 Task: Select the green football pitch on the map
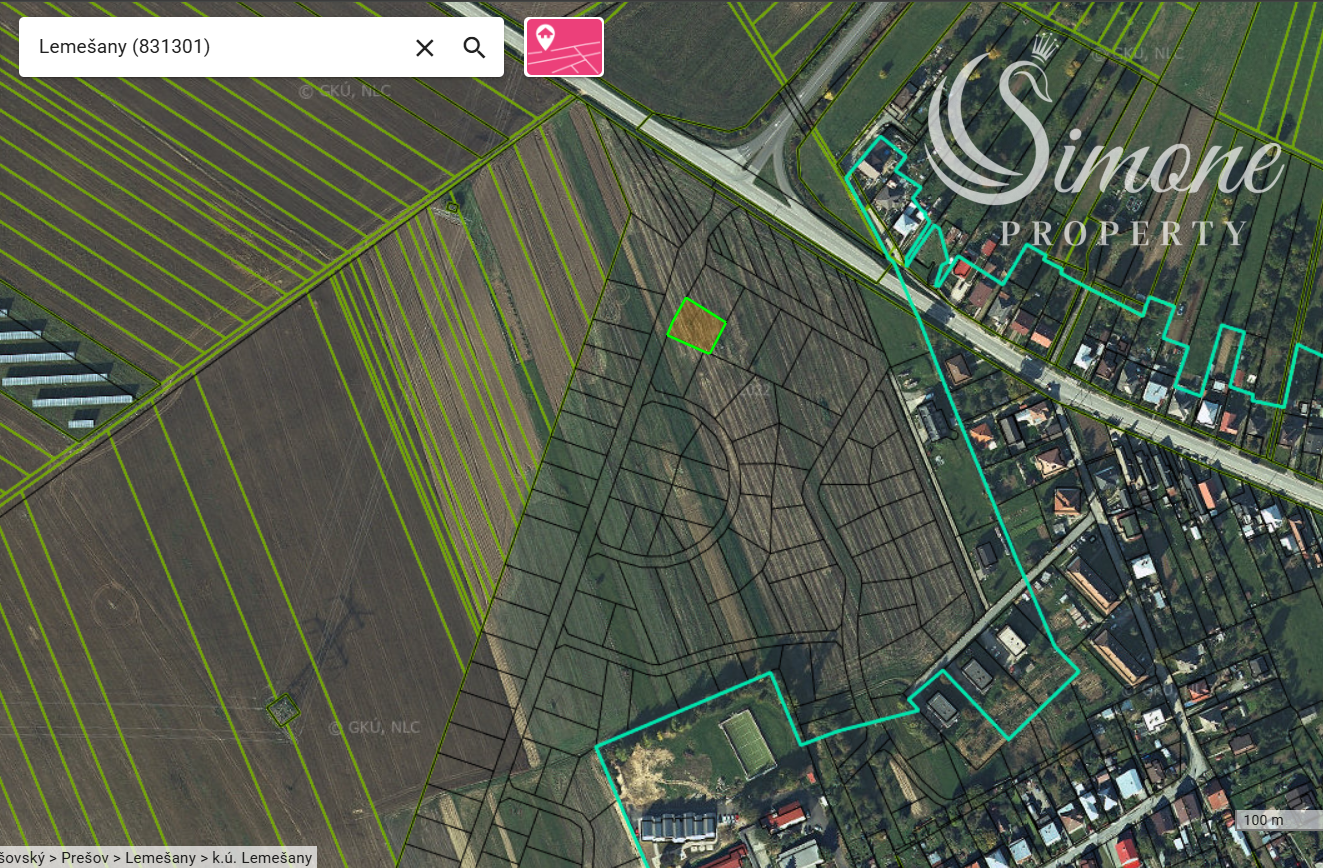click(748, 744)
